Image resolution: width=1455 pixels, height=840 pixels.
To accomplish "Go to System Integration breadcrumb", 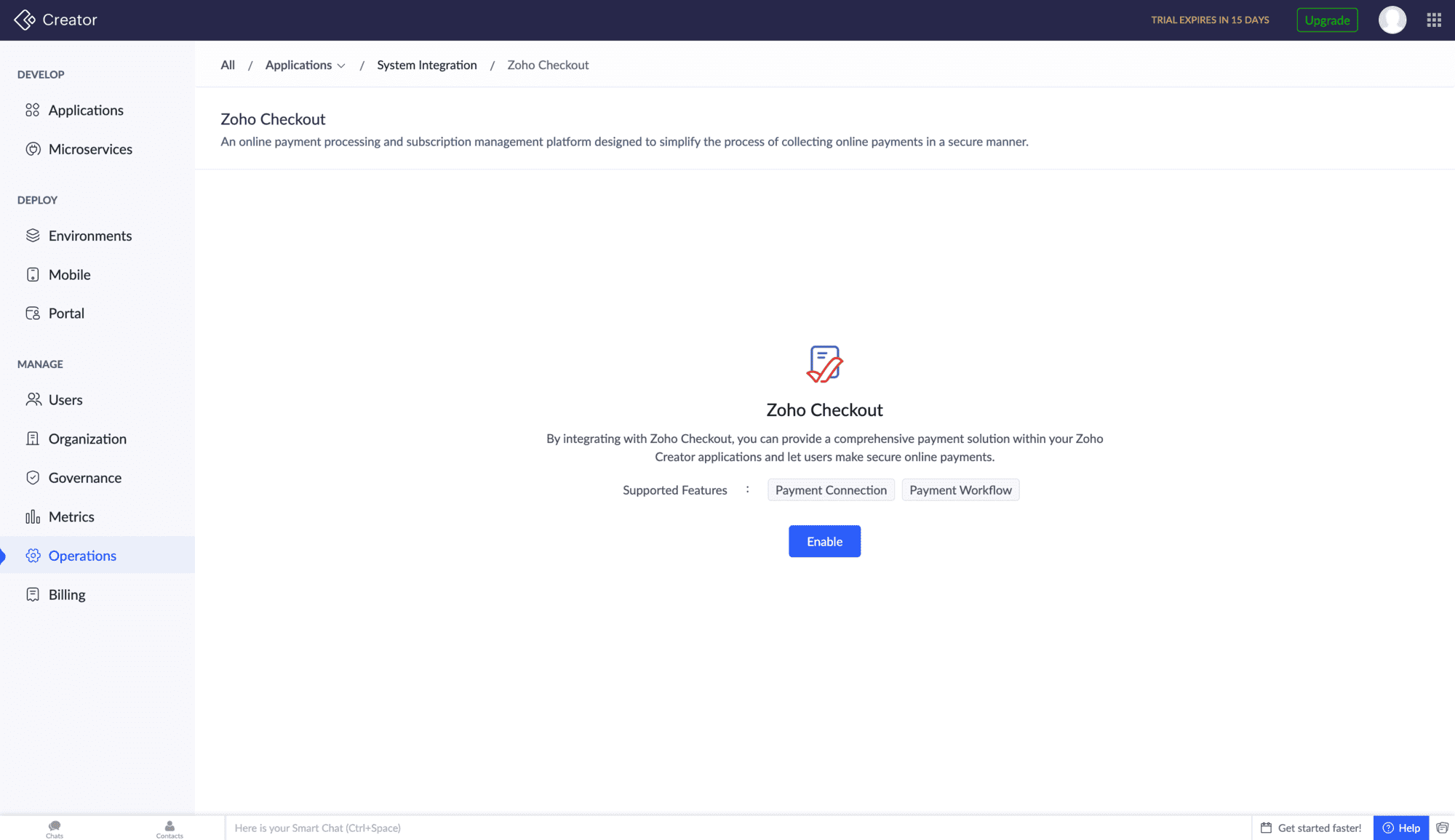I will tap(426, 65).
